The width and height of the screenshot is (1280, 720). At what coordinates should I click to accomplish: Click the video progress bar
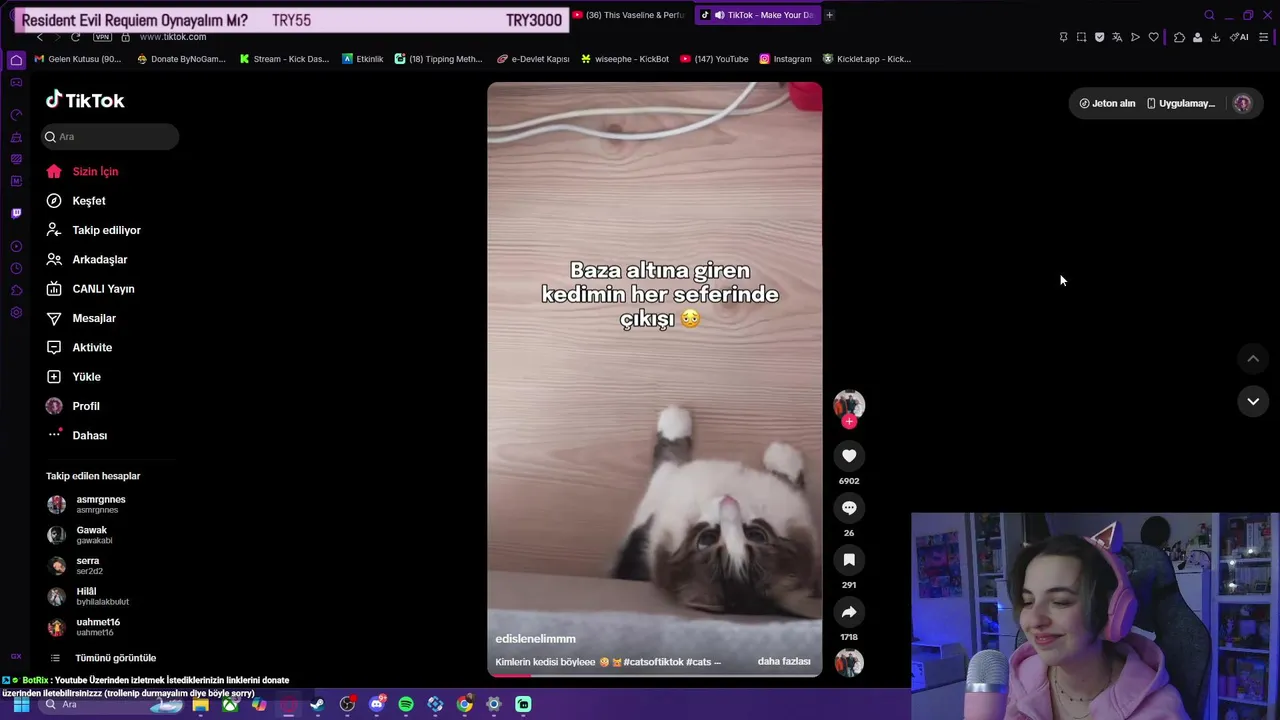click(x=655, y=675)
